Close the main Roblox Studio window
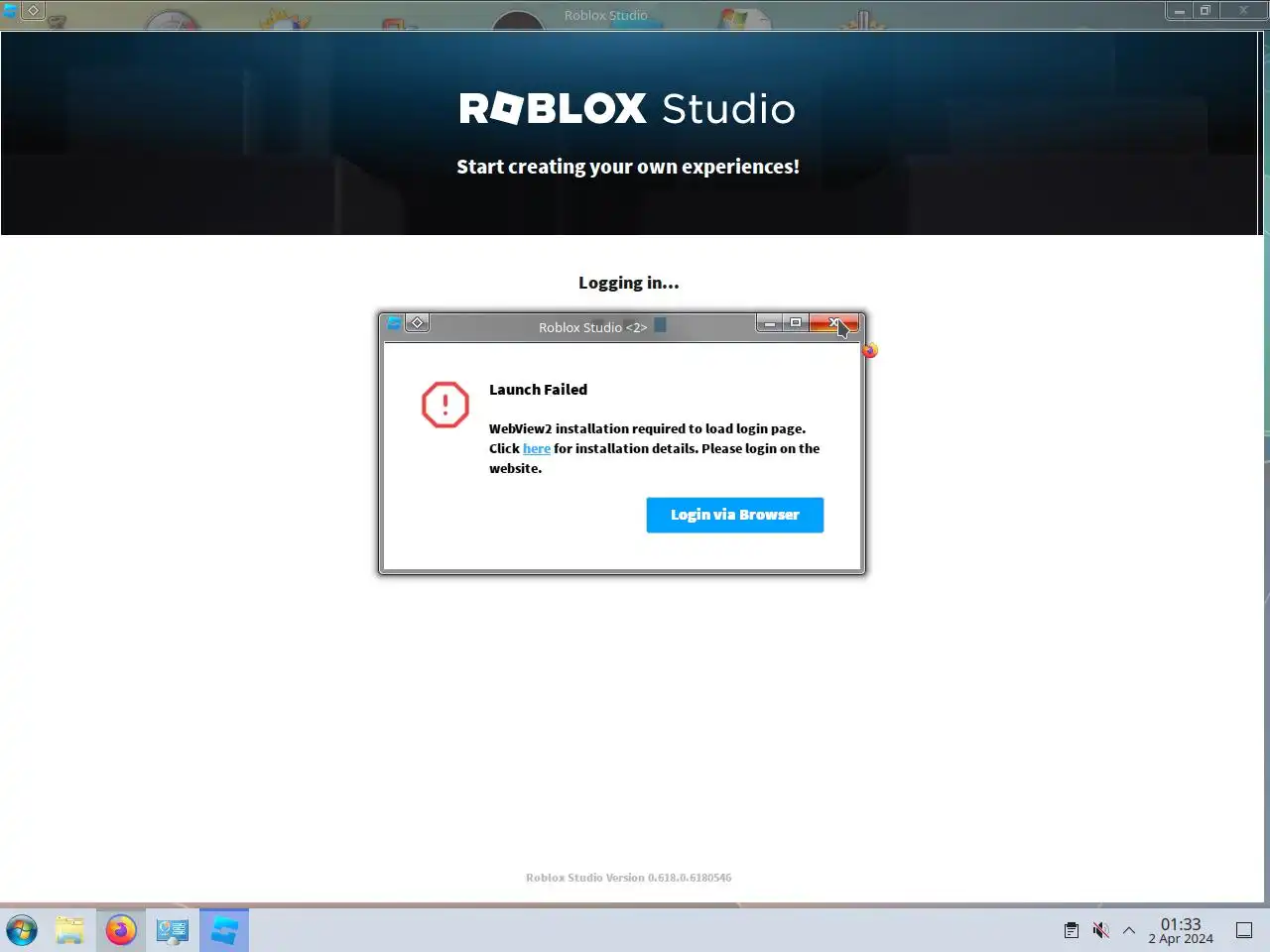Image resolution: width=1270 pixels, height=952 pixels. (1243, 11)
